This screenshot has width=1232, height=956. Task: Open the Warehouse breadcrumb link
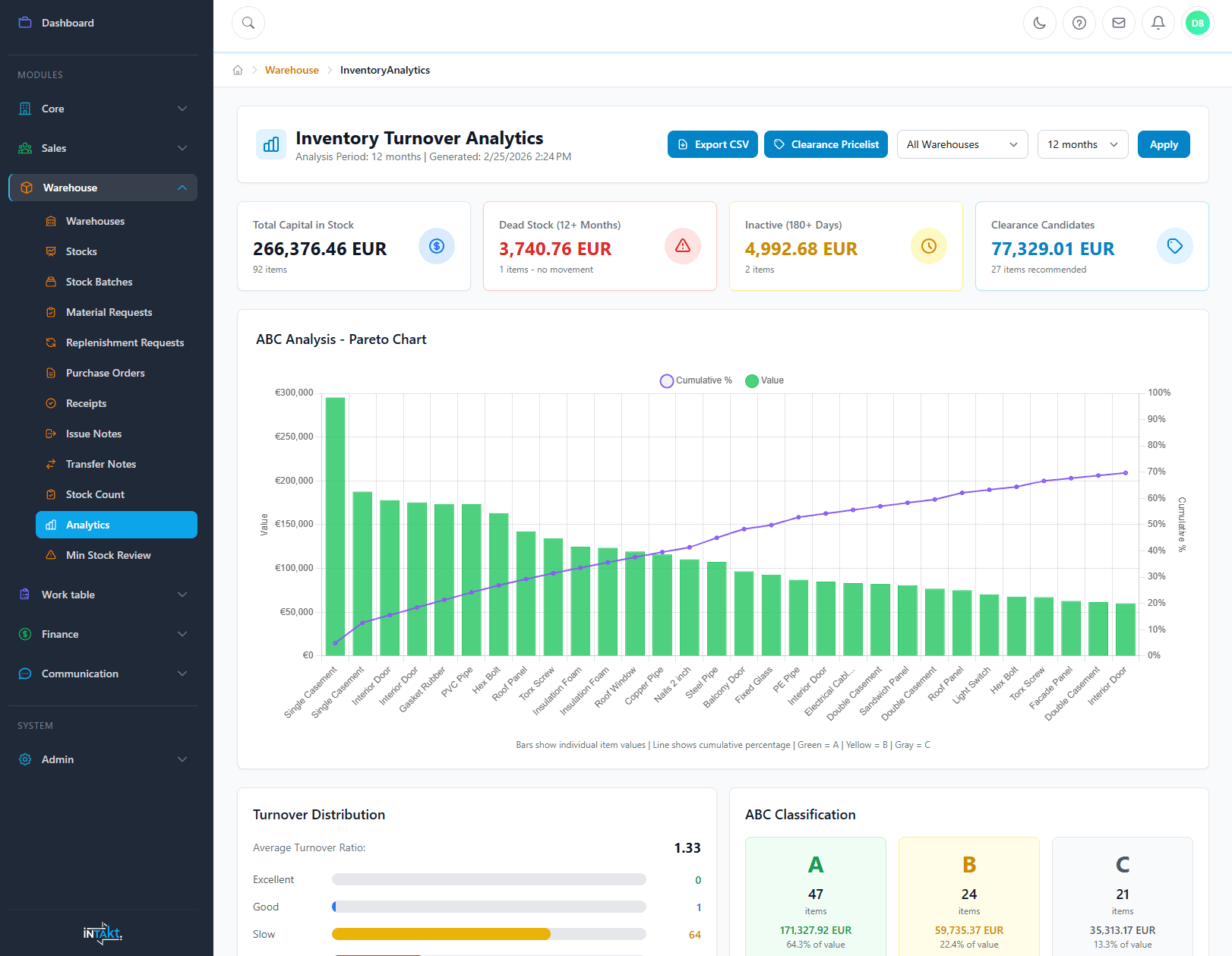tap(292, 70)
